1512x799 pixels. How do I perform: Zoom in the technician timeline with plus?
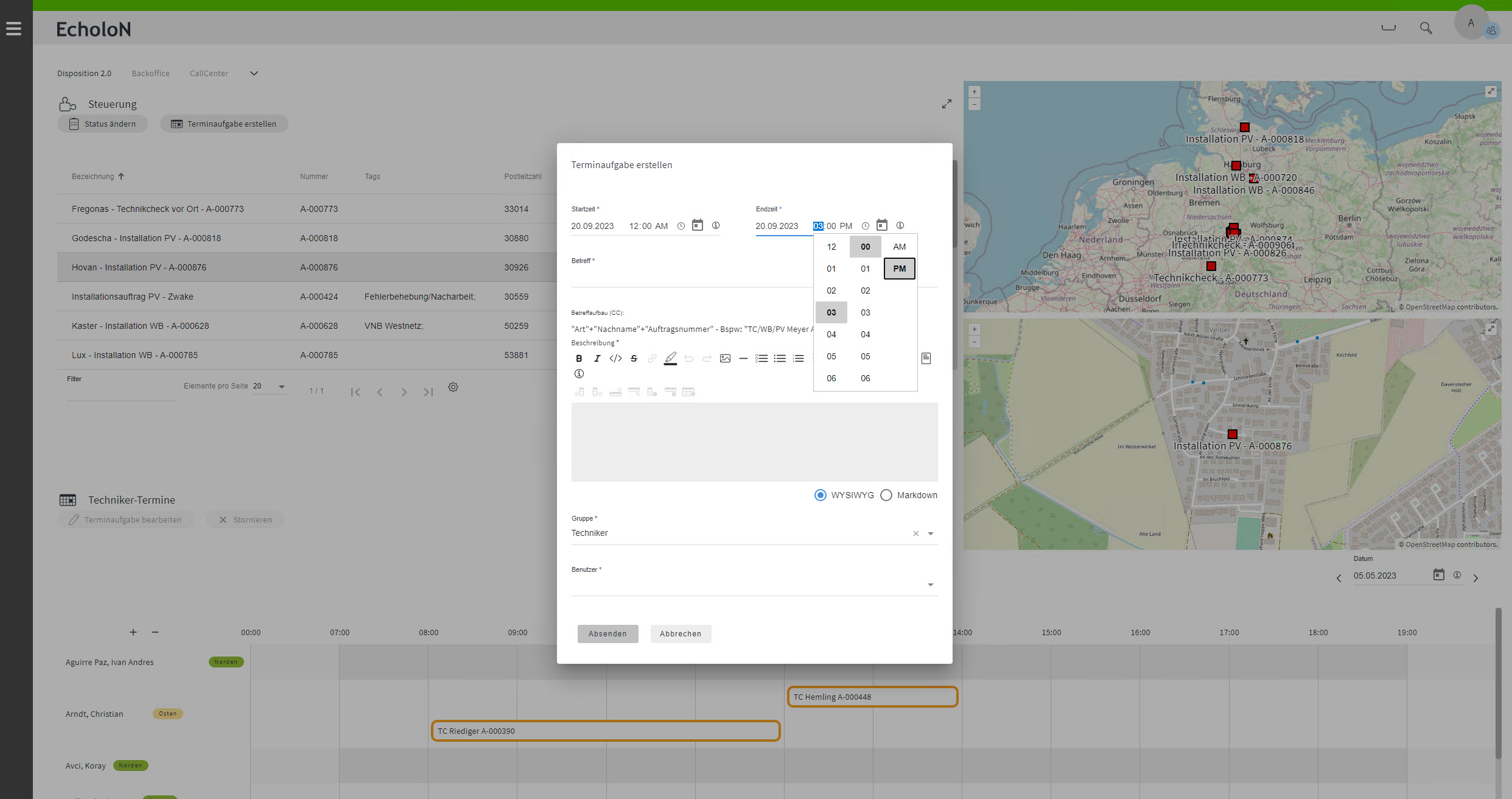pyautogui.click(x=133, y=632)
